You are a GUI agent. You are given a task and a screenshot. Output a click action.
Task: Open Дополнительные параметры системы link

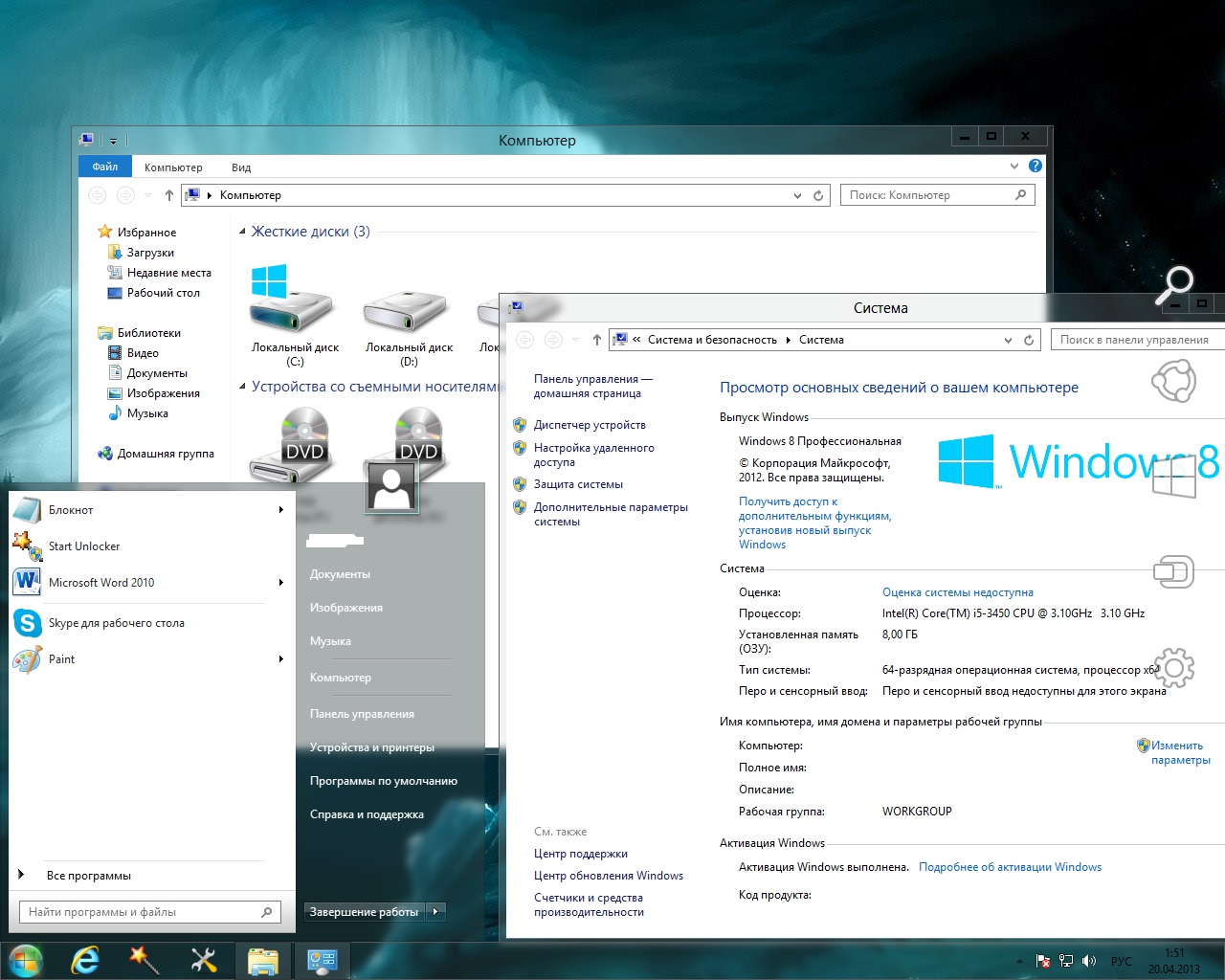(611, 515)
